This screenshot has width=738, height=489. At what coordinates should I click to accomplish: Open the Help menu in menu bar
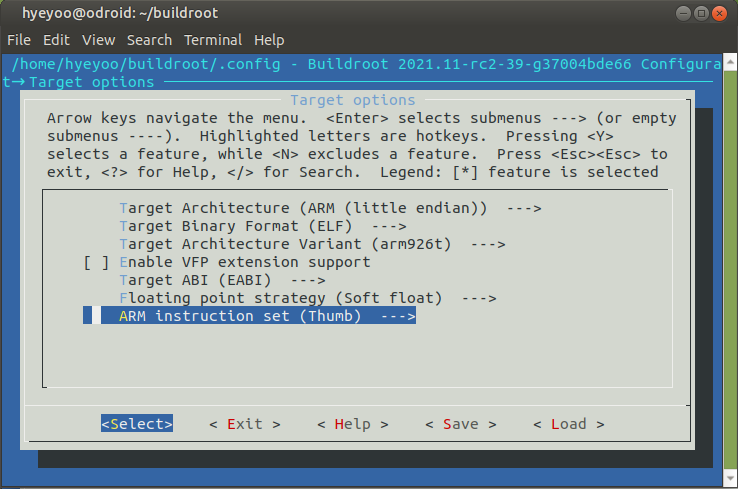click(x=269, y=40)
